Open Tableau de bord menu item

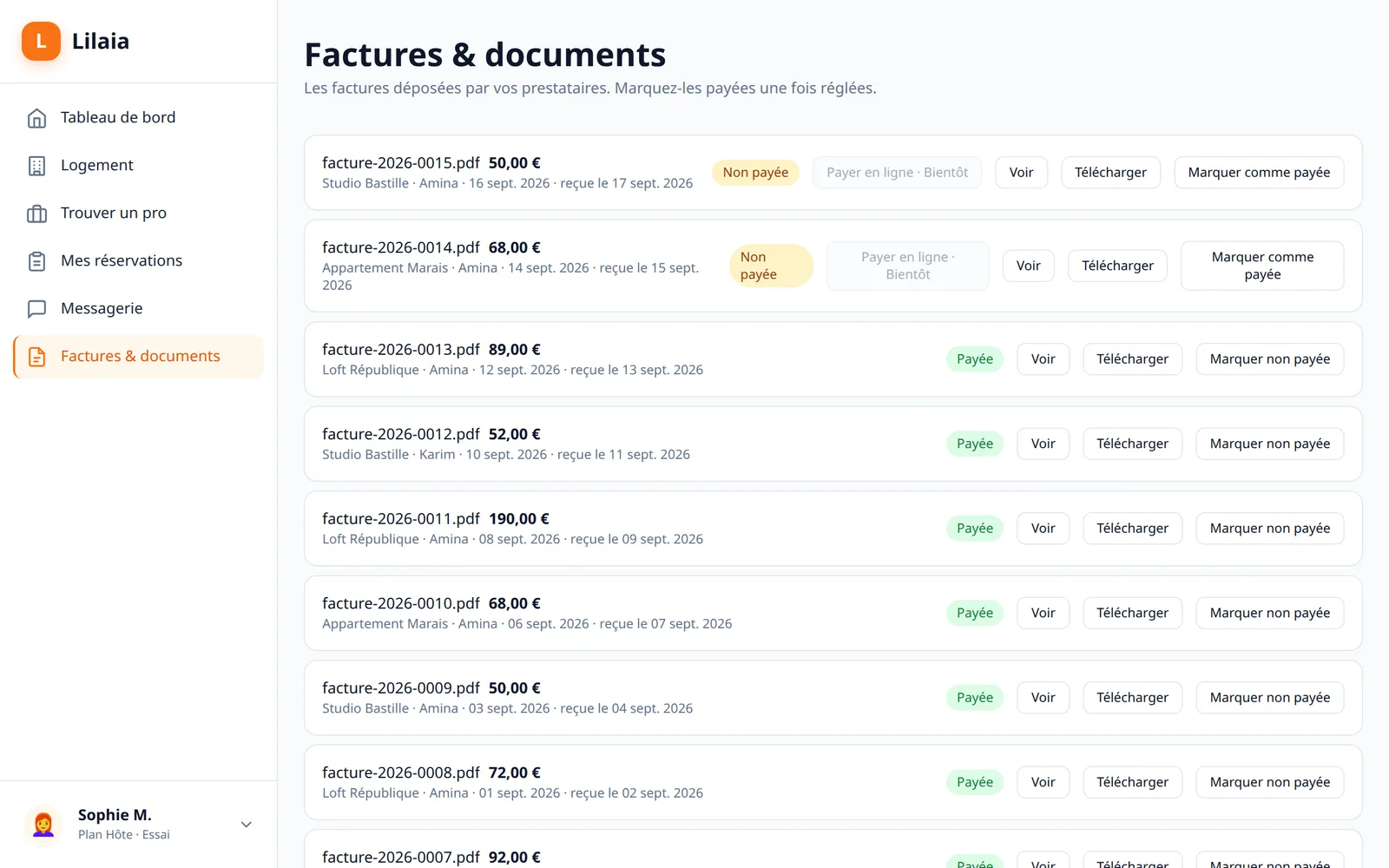(x=139, y=118)
